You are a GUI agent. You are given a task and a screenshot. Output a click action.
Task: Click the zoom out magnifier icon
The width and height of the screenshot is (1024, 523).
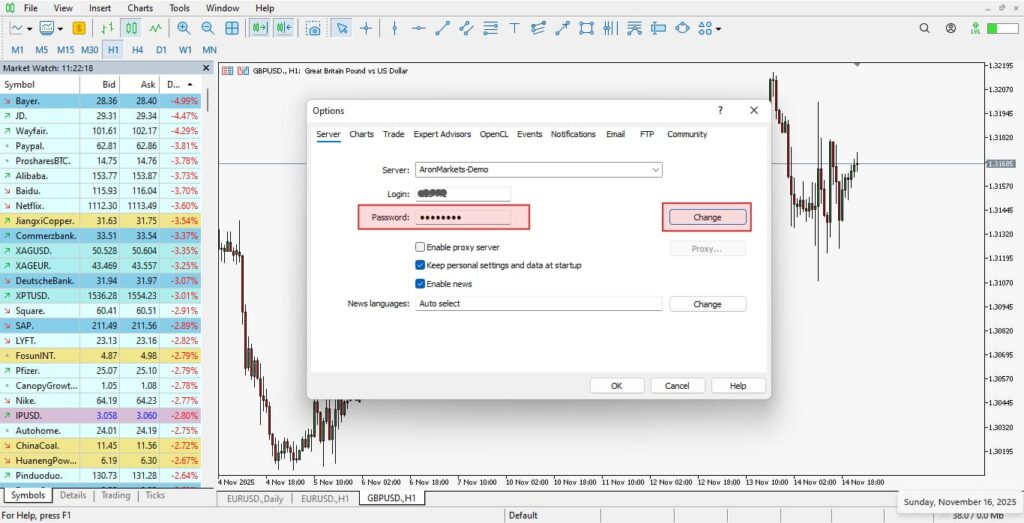[207, 29]
